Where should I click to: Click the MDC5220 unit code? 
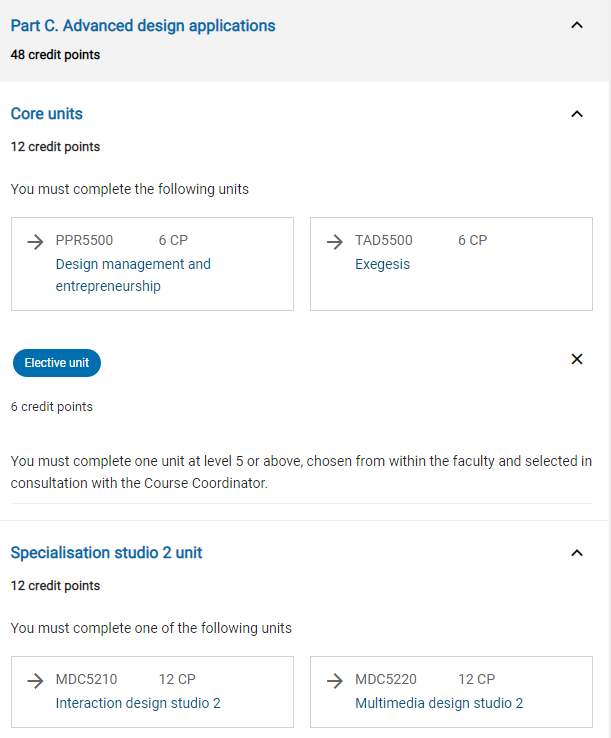click(386, 679)
